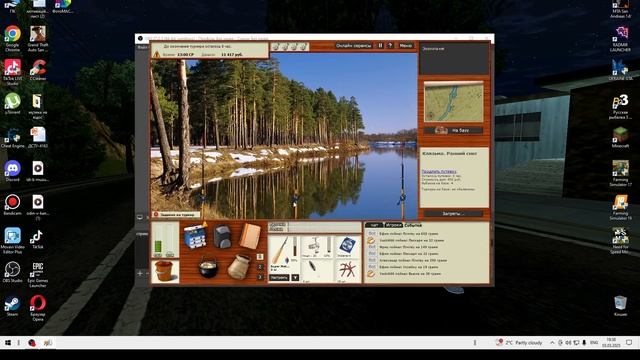Open Opera browser desktop shortcut
The height and width of the screenshot is (360, 640).
click(38, 308)
